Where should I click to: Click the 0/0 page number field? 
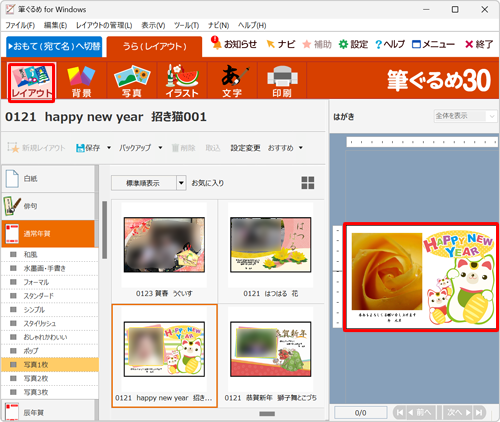[x=361, y=413]
